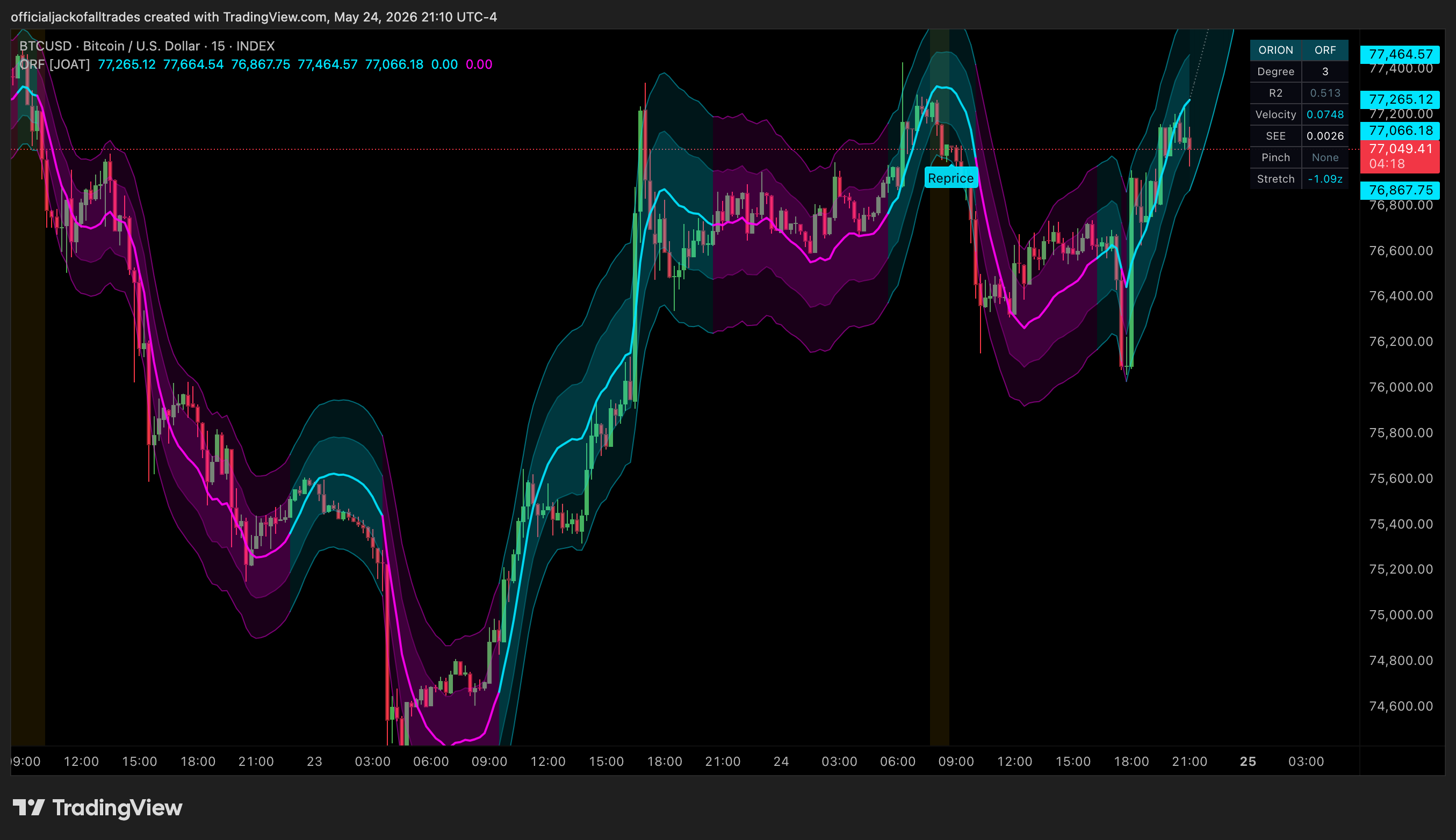
Task: Click the 75,000.00 price scale tick
Action: (x=1401, y=615)
